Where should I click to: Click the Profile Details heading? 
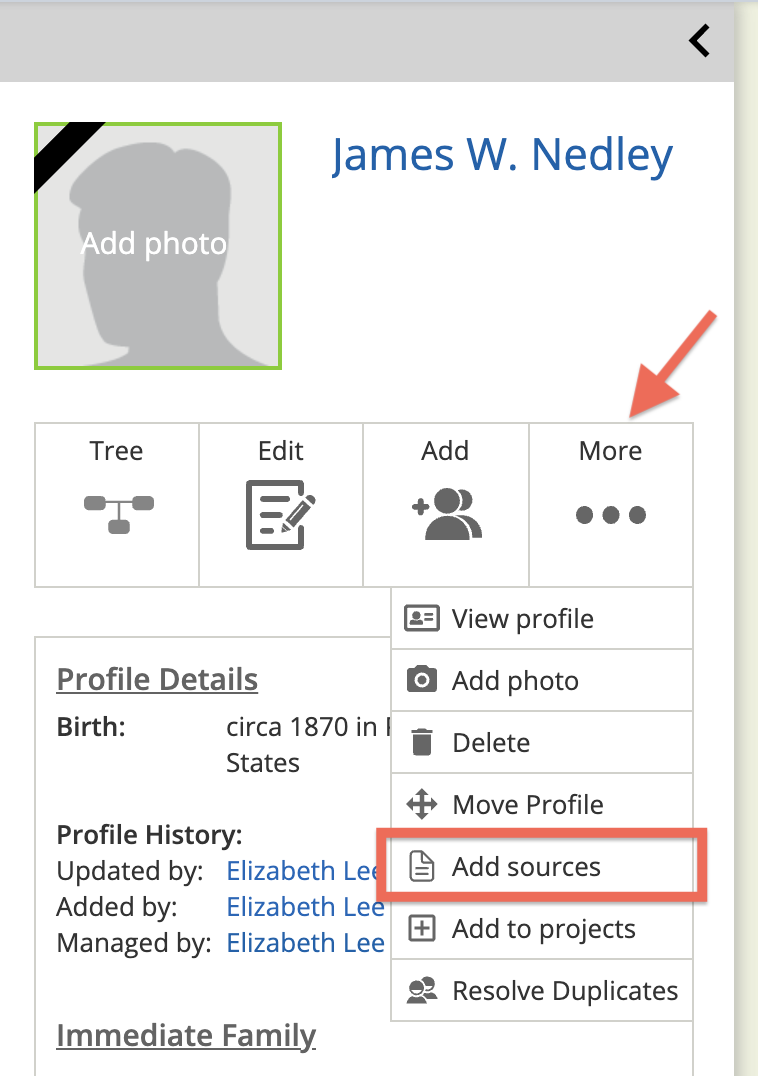coord(157,680)
